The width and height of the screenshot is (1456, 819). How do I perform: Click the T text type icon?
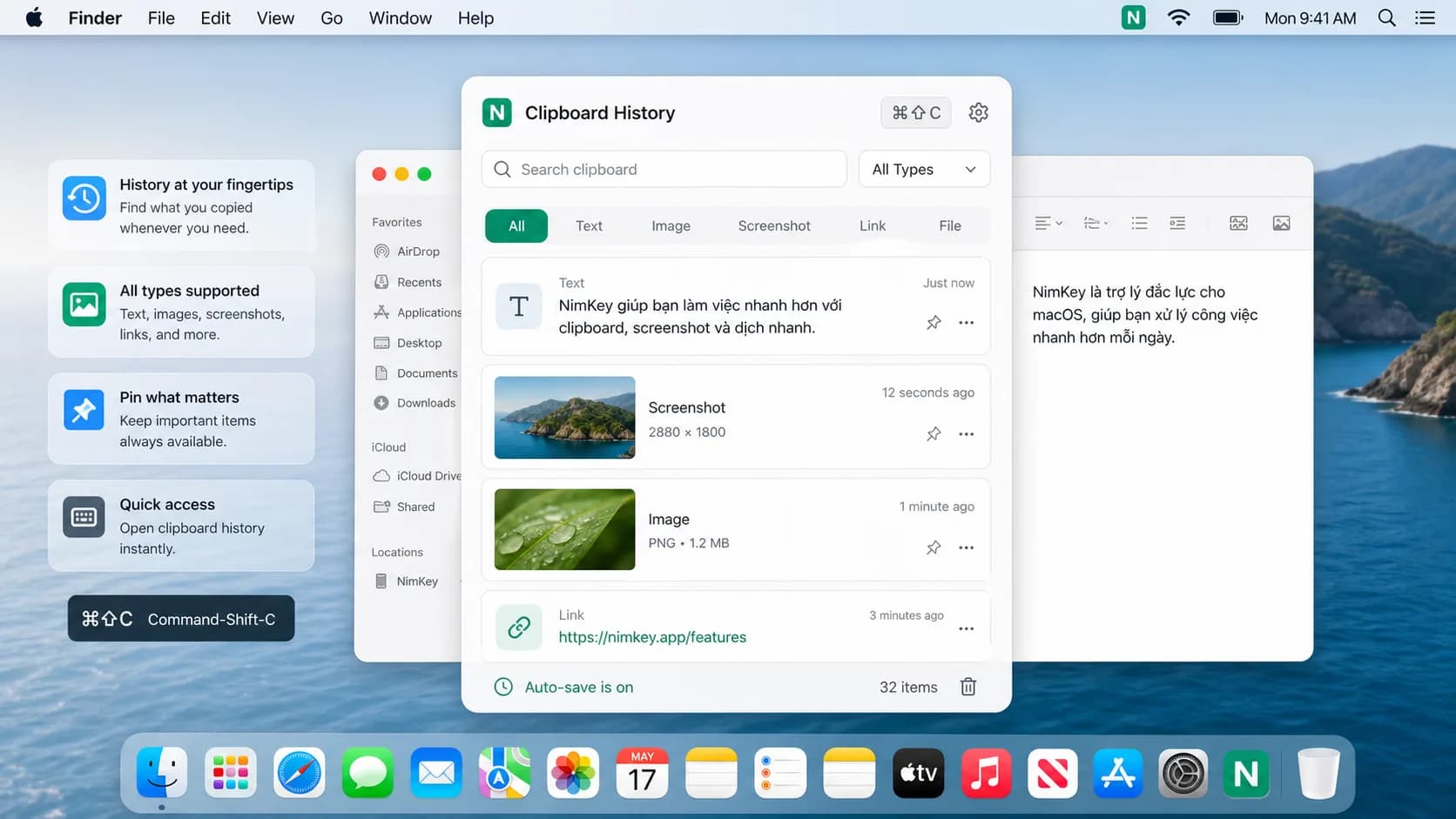click(519, 306)
